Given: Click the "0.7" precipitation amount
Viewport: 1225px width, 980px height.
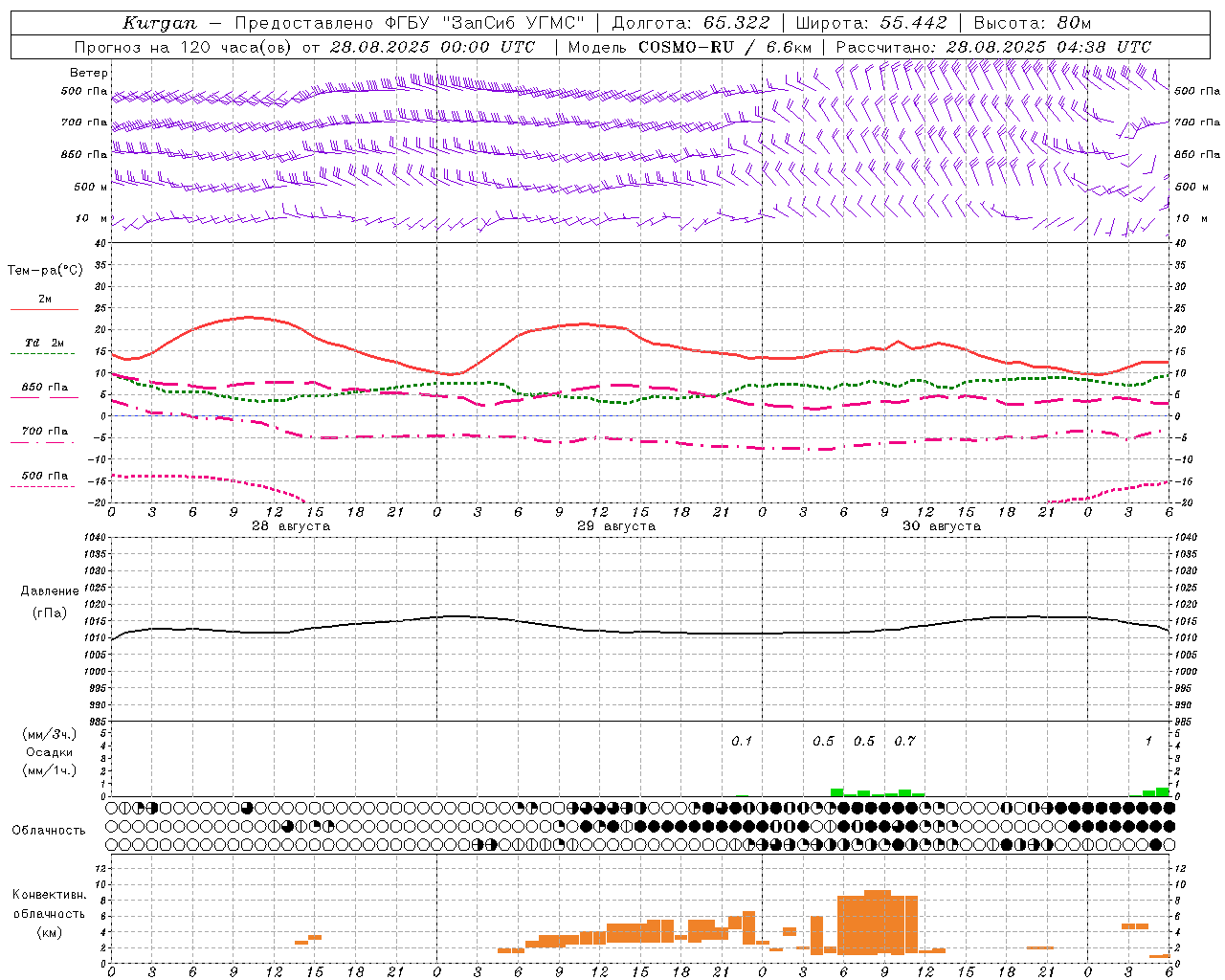Looking at the screenshot, I should (x=904, y=741).
